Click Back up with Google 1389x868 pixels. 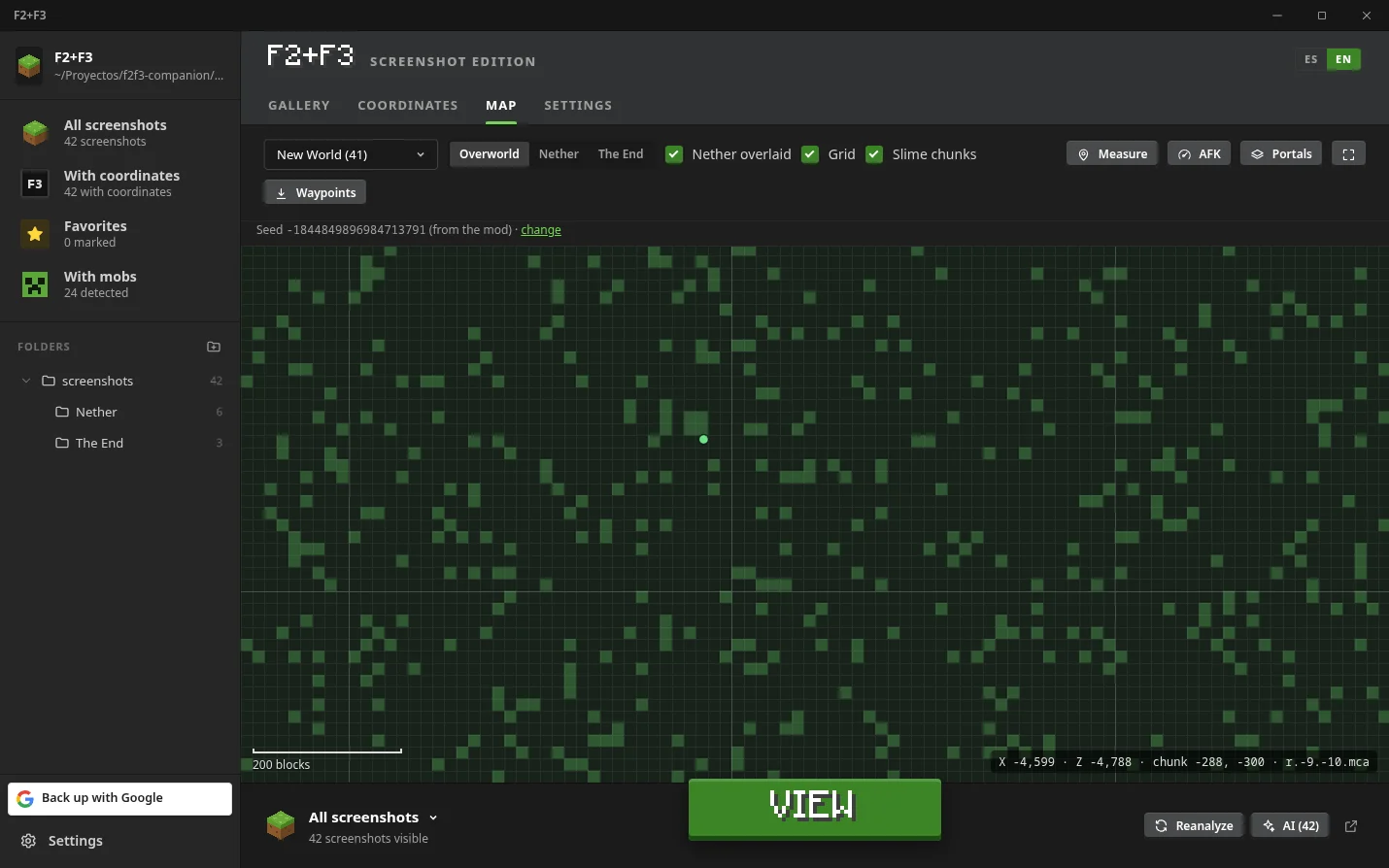120,799
